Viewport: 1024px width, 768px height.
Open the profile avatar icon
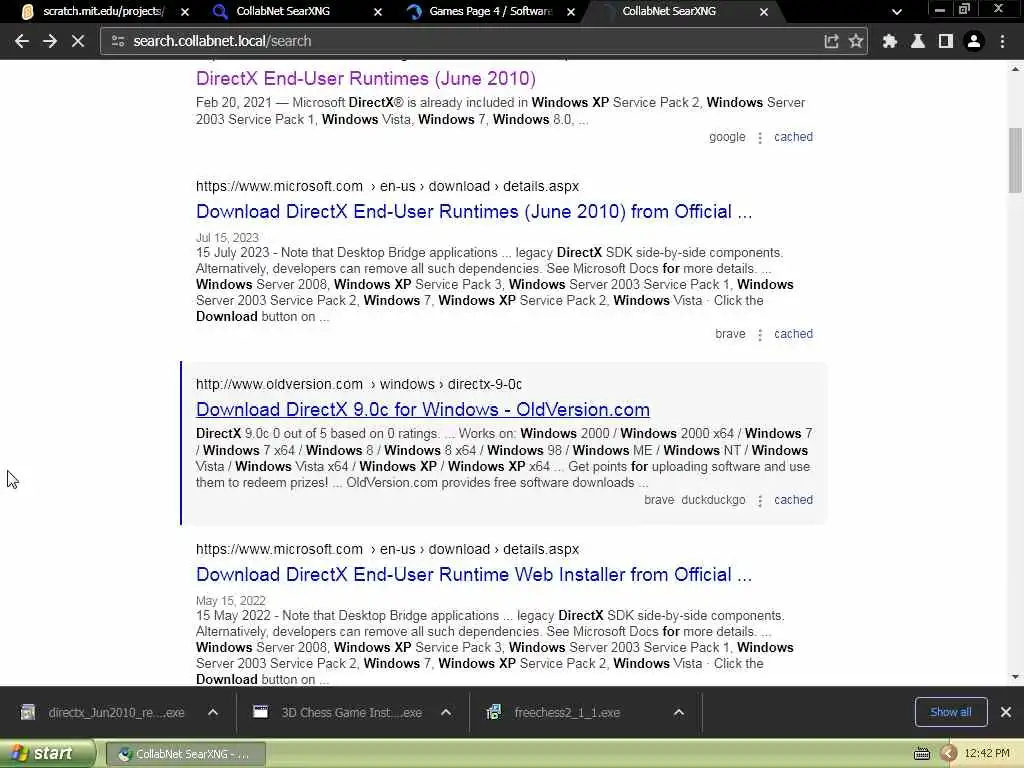pos(974,41)
